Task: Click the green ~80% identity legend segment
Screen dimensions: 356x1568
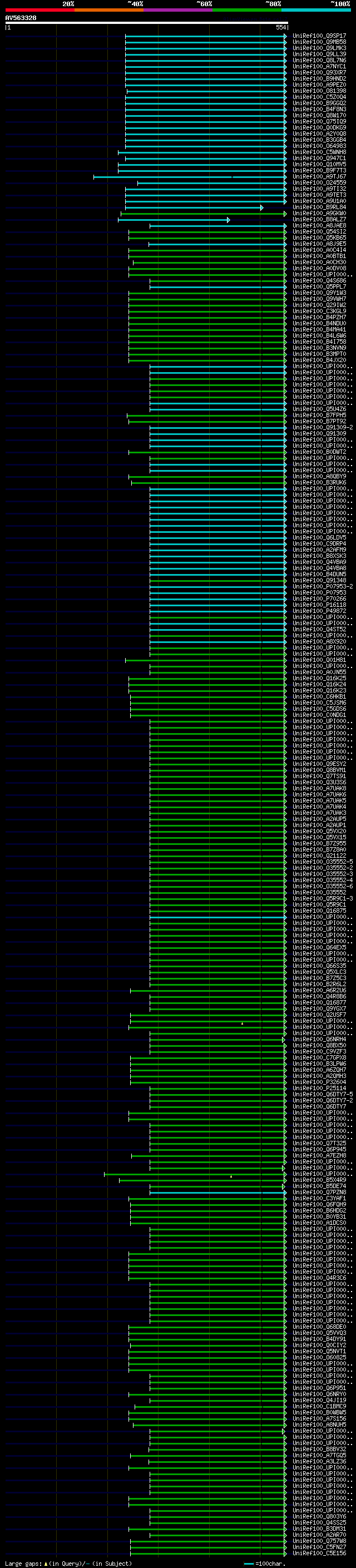Action: tap(247, 10)
